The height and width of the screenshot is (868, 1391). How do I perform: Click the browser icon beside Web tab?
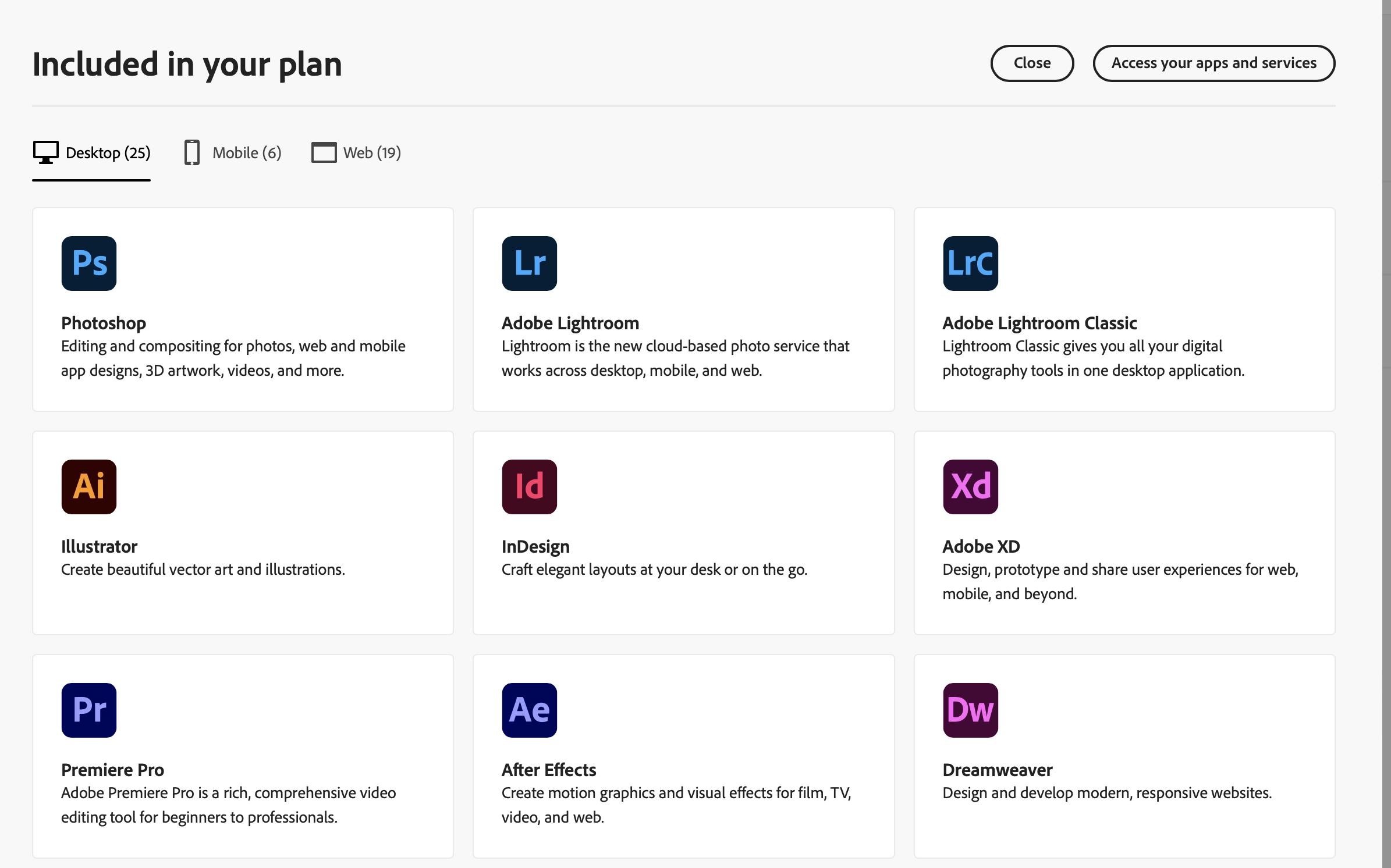point(324,152)
